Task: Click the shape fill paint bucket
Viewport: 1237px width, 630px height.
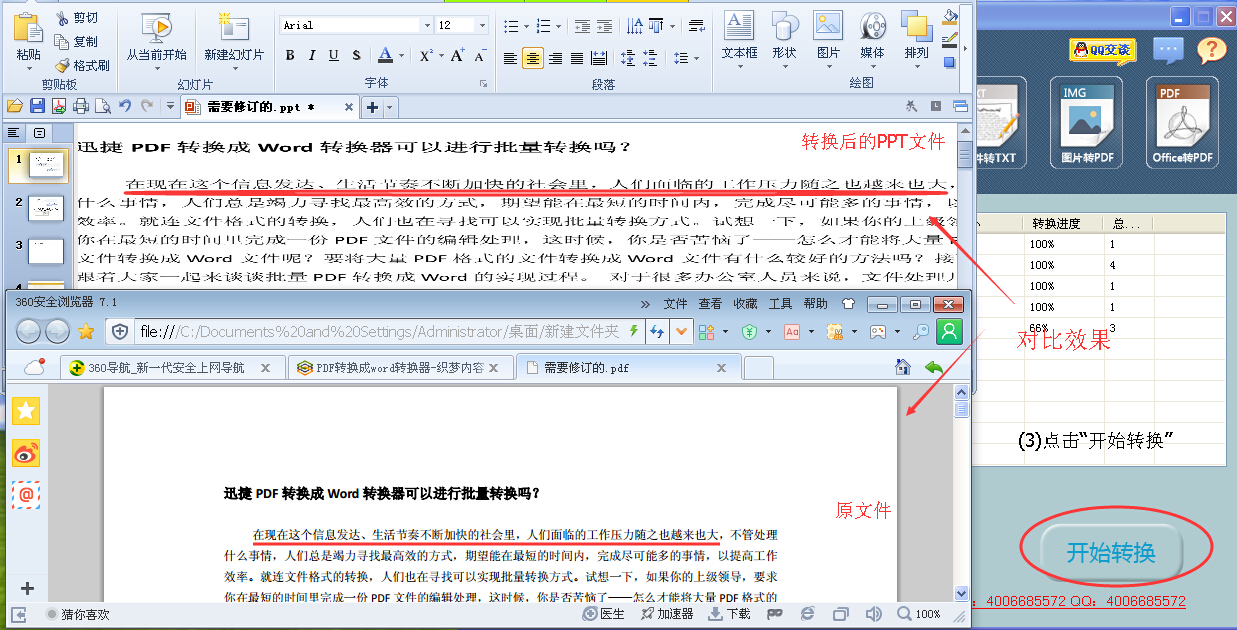Action: (x=950, y=17)
